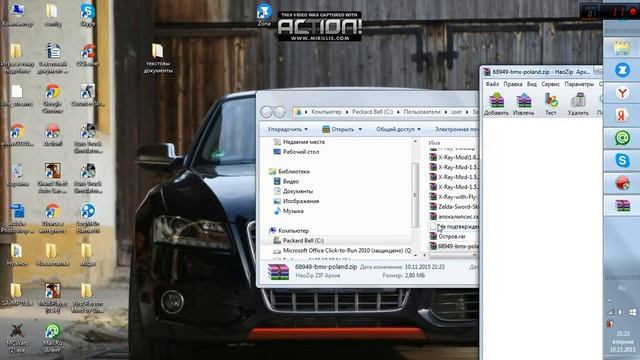This screenshot has width=640, height=360.
Task: Click Packard Bell (C:) in the address breadcrumb
Action: (x=372, y=112)
